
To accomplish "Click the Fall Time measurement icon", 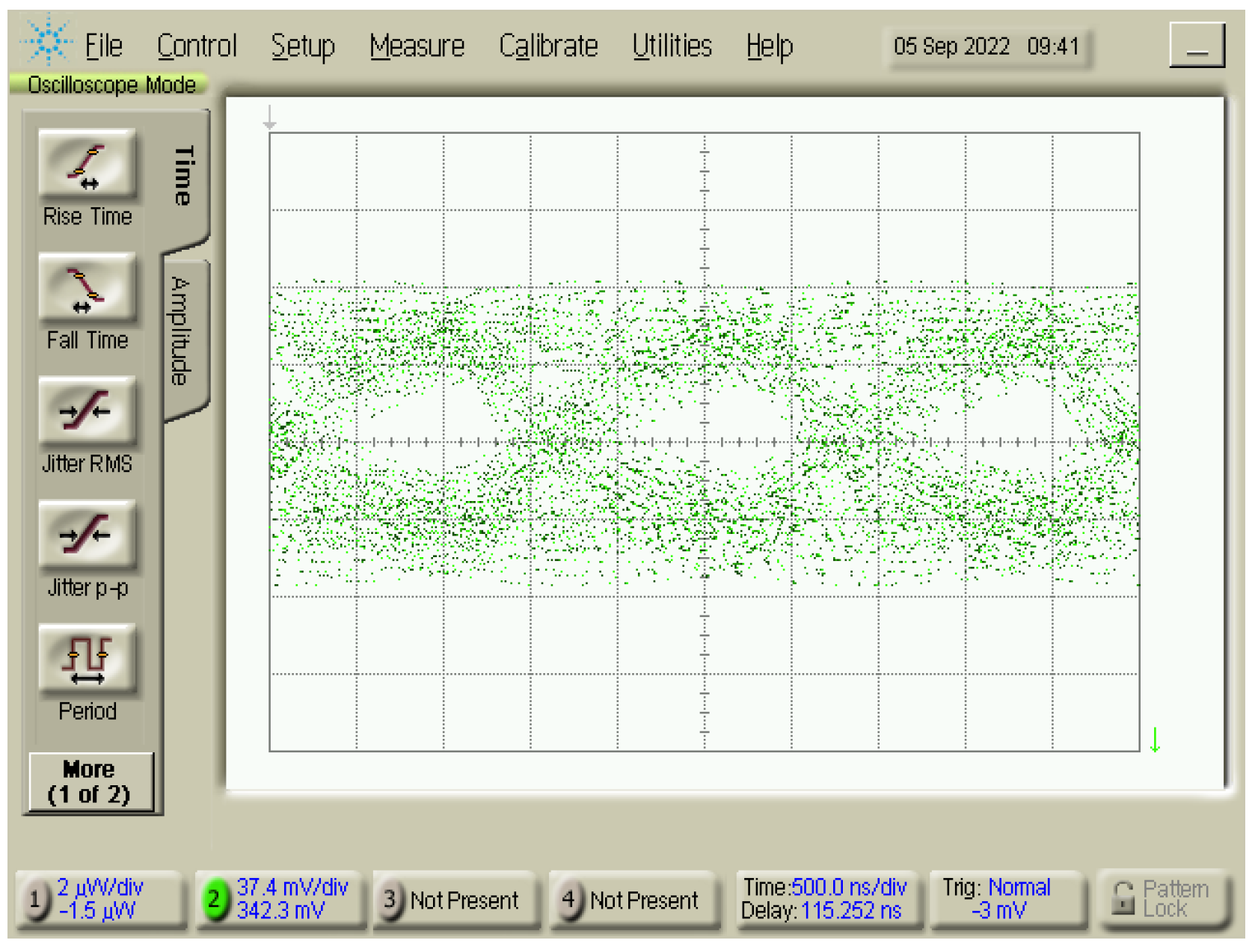I will point(88,288).
